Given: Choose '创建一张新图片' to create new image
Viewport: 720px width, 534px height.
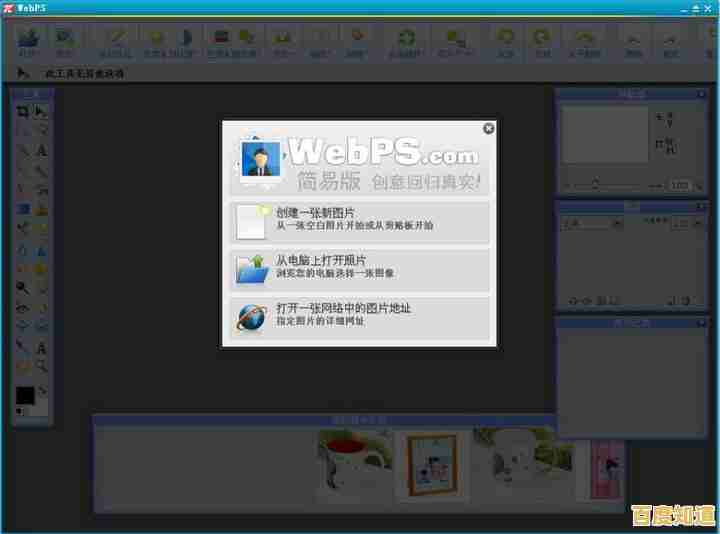Looking at the screenshot, I should pos(360,222).
